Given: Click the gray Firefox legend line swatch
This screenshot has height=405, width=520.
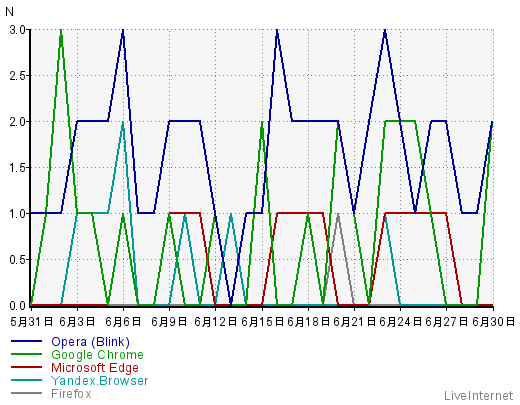Looking at the screenshot, I should tap(27, 393).
